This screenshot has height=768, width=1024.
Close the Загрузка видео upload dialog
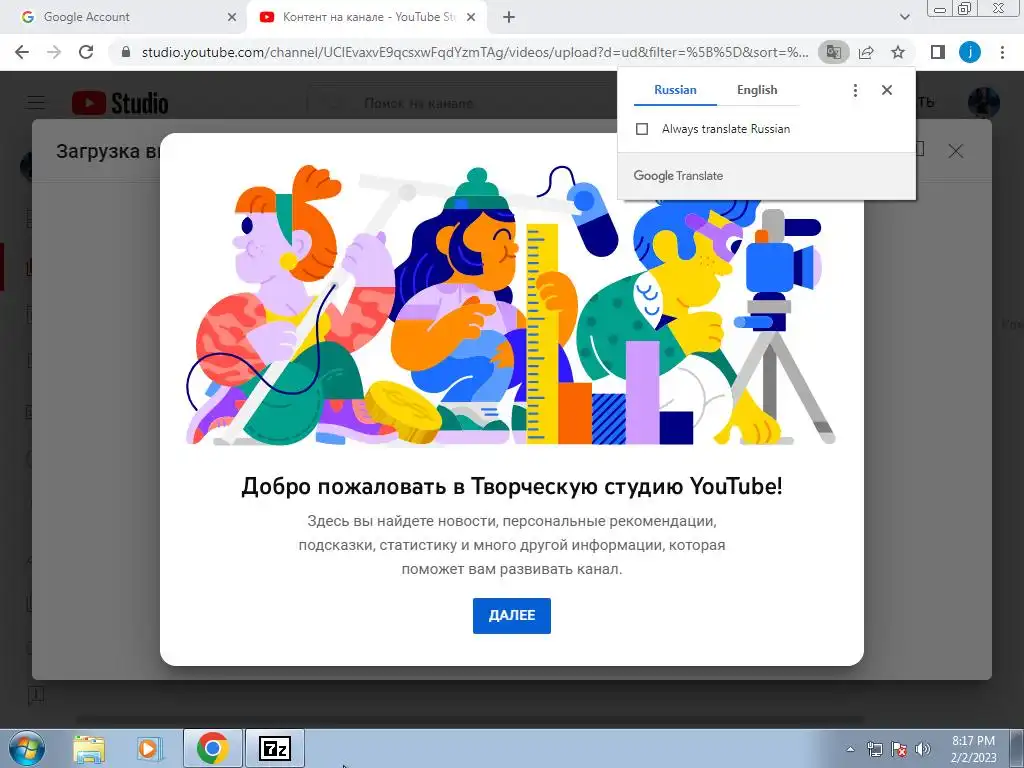coord(955,152)
